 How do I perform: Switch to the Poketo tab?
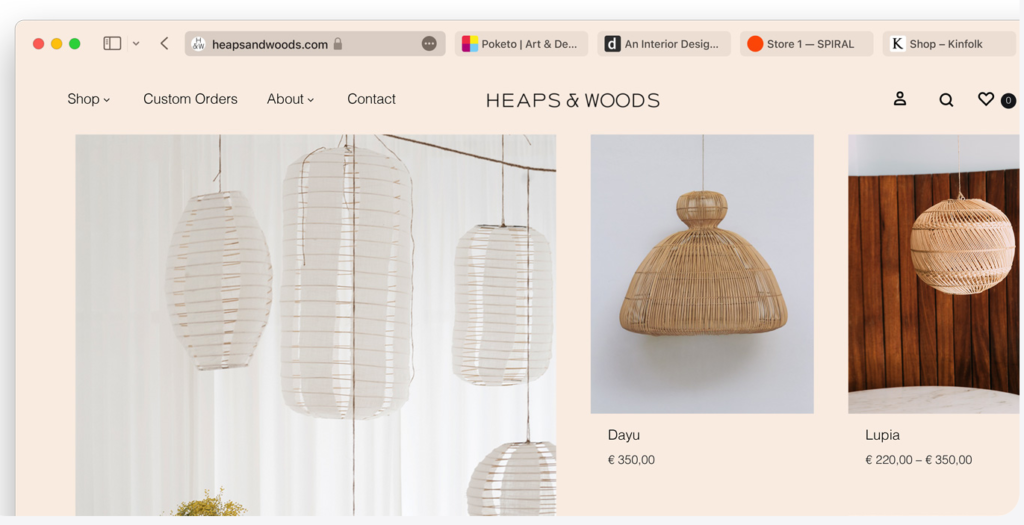tap(521, 44)
